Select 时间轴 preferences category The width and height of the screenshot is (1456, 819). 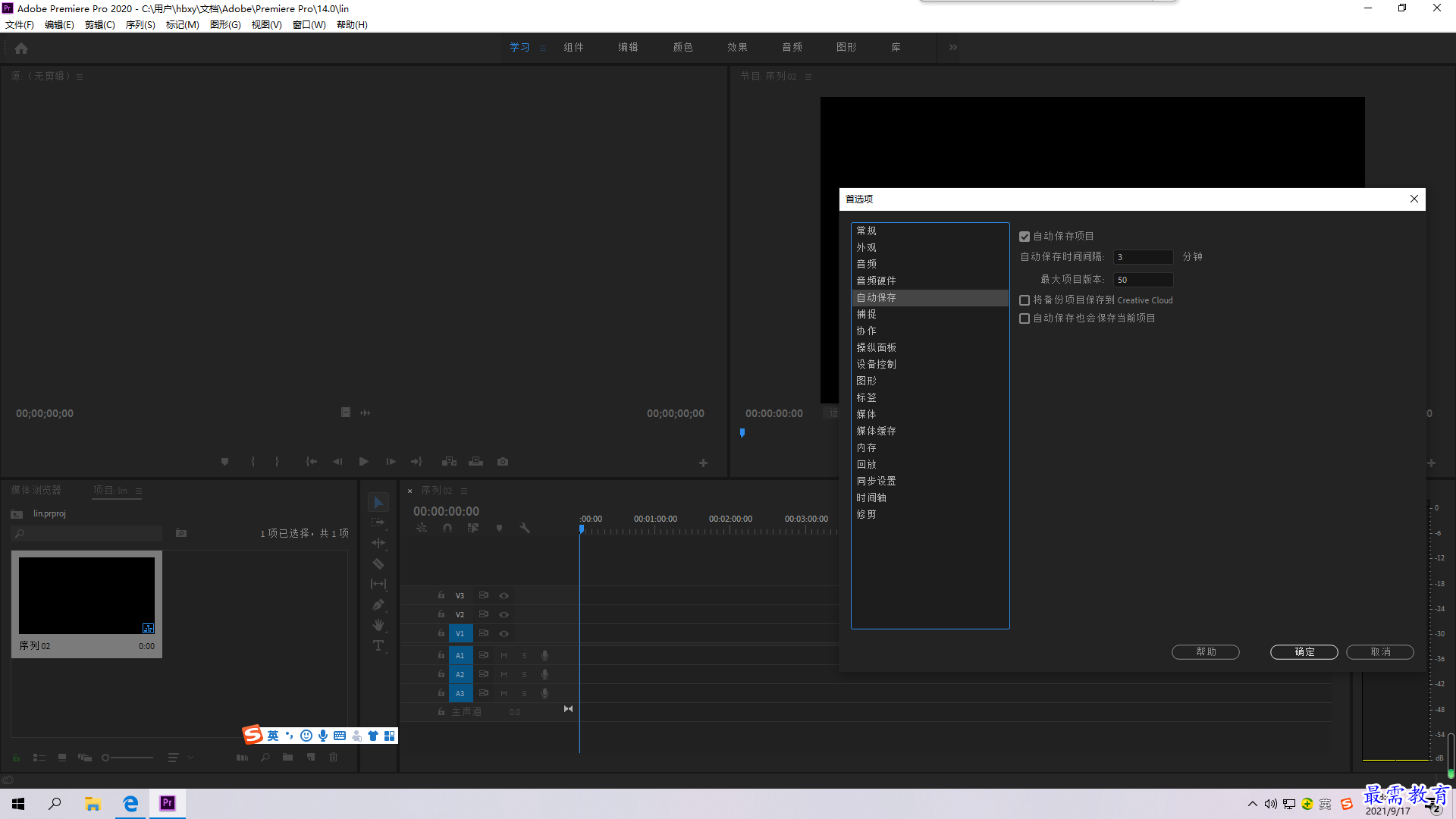click(x=871, y=497)
